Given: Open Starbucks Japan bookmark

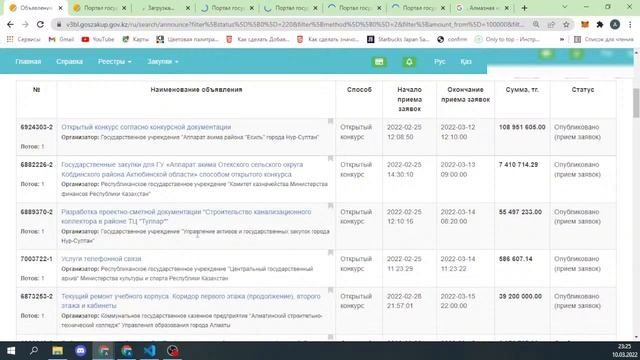Looking at the screenshot, I should coord(398,39).
